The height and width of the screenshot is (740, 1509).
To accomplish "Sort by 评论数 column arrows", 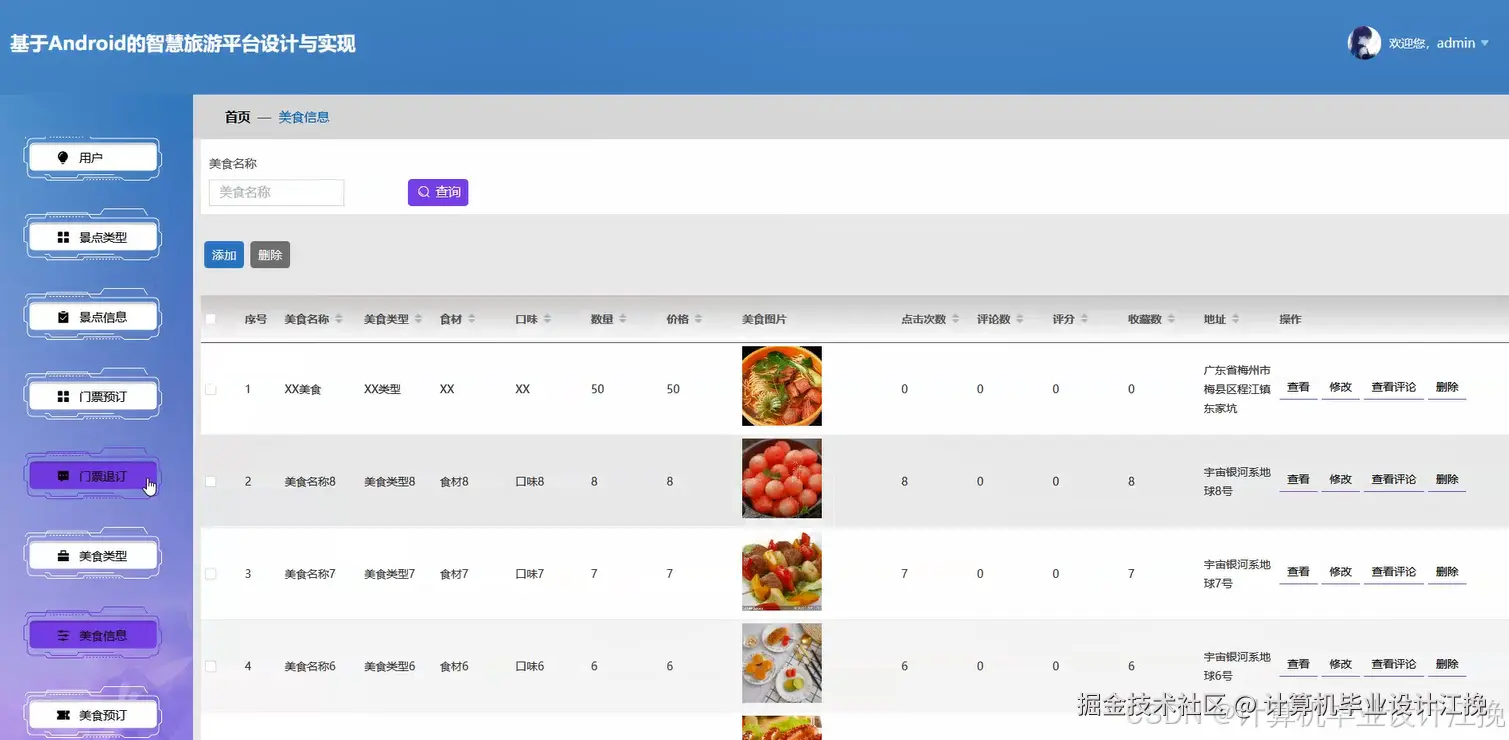I will click(x=1019, y=319).
